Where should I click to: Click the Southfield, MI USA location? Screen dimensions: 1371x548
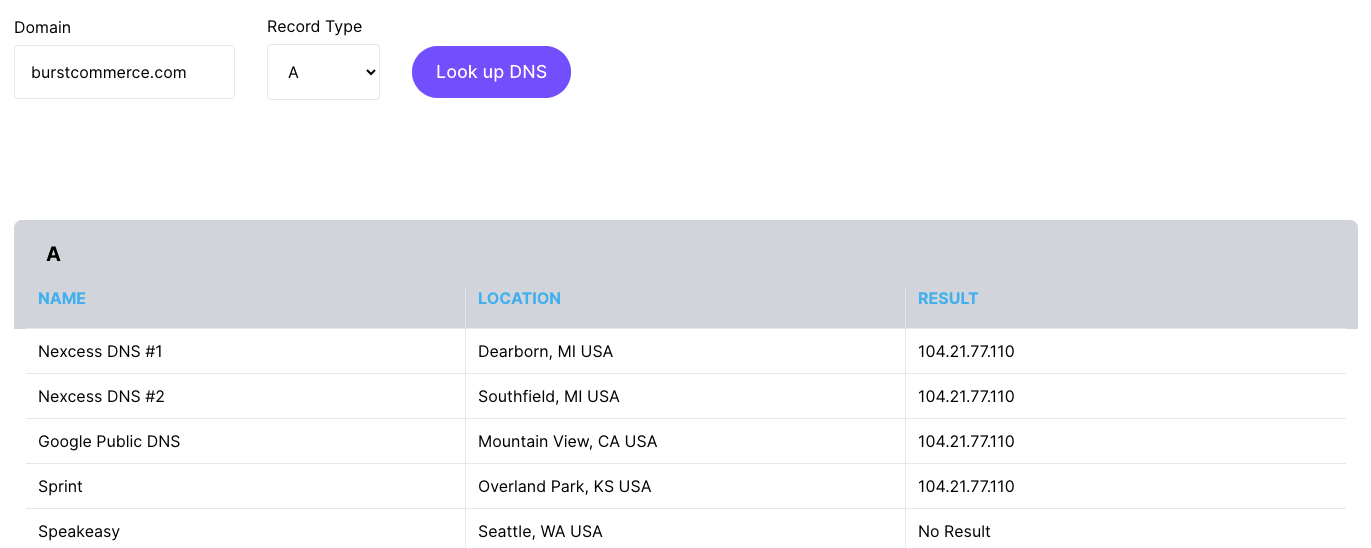pos(549,396)
